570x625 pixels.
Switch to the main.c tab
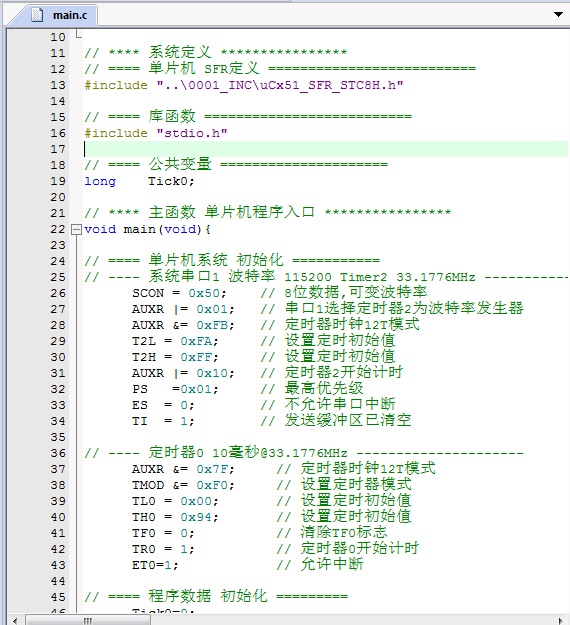point(58,15)
